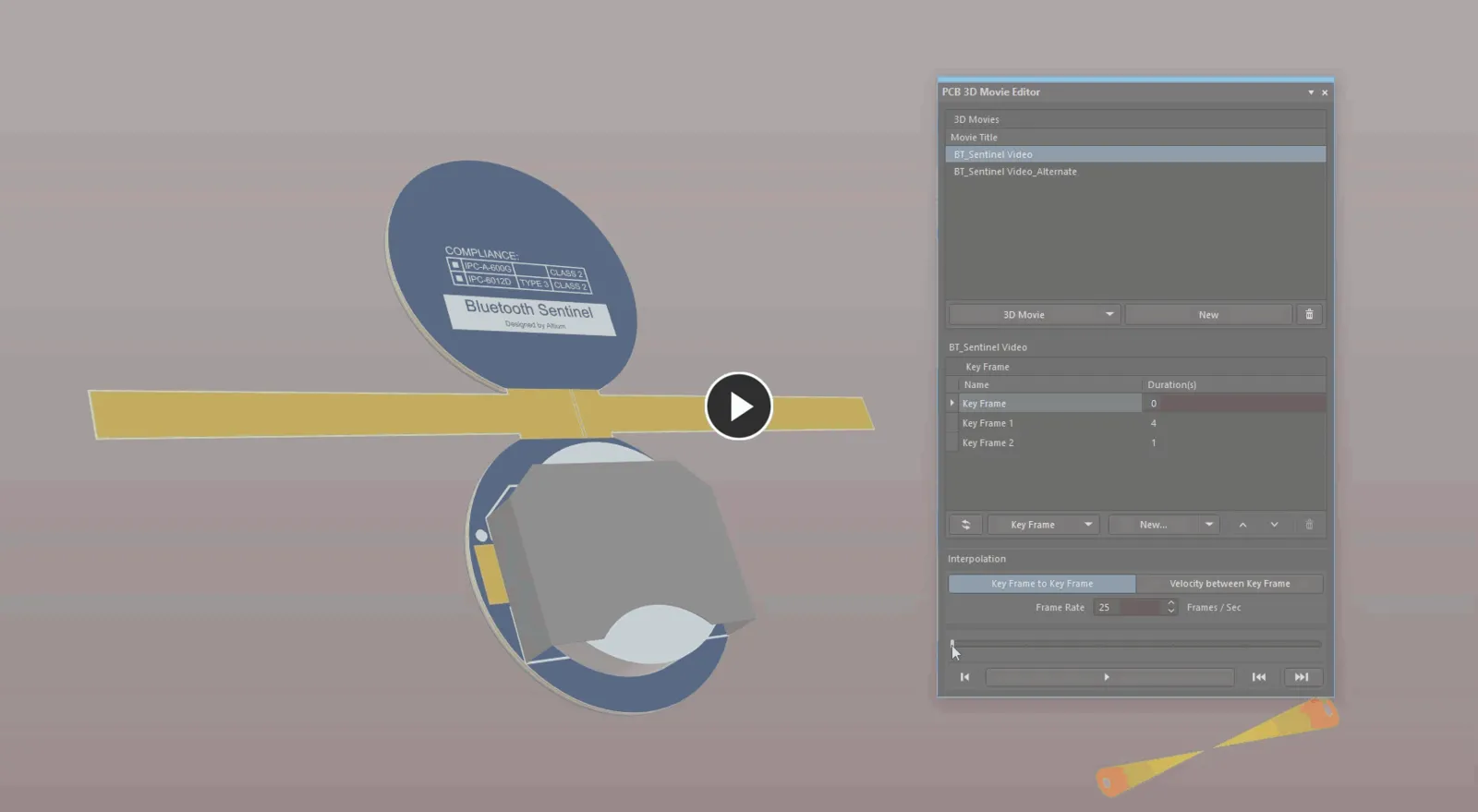This screenshot has width=1478, height=812.
Task: Select the Key Frame row with duration 0
Action: 1135,404
